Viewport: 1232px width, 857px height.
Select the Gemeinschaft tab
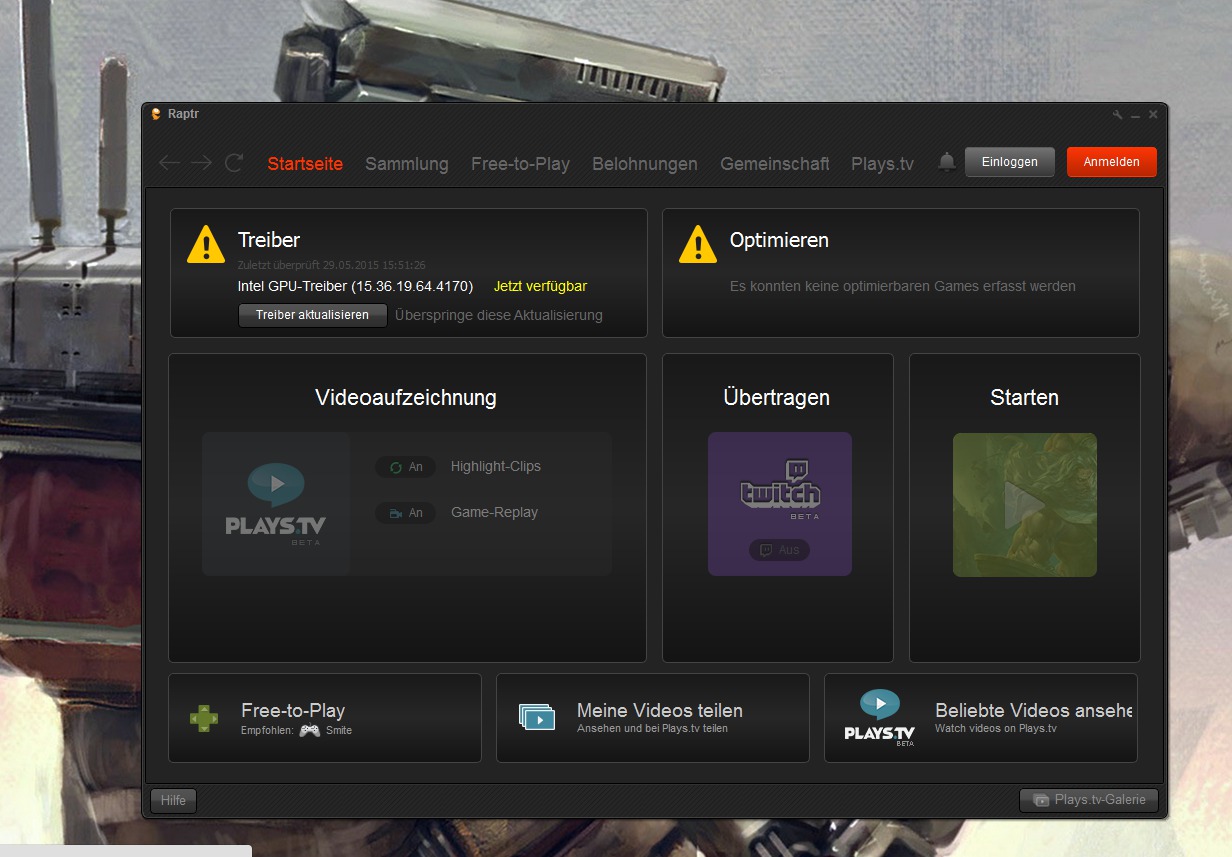(x=775, y=164)
